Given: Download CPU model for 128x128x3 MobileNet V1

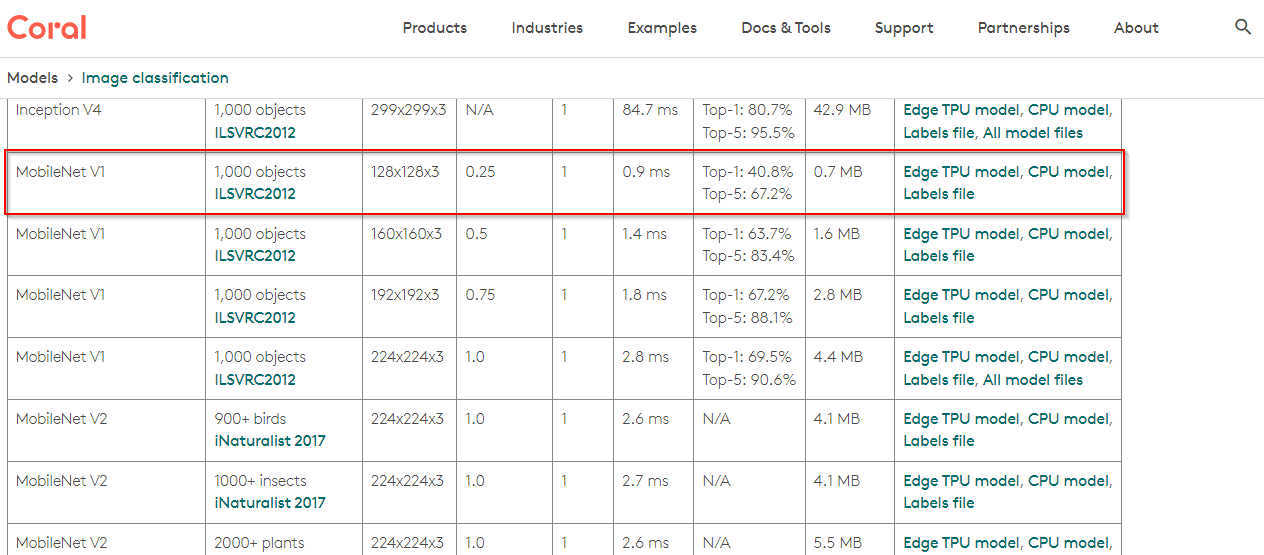Looking at the screenshot, I should click(x=1068, y=172).
